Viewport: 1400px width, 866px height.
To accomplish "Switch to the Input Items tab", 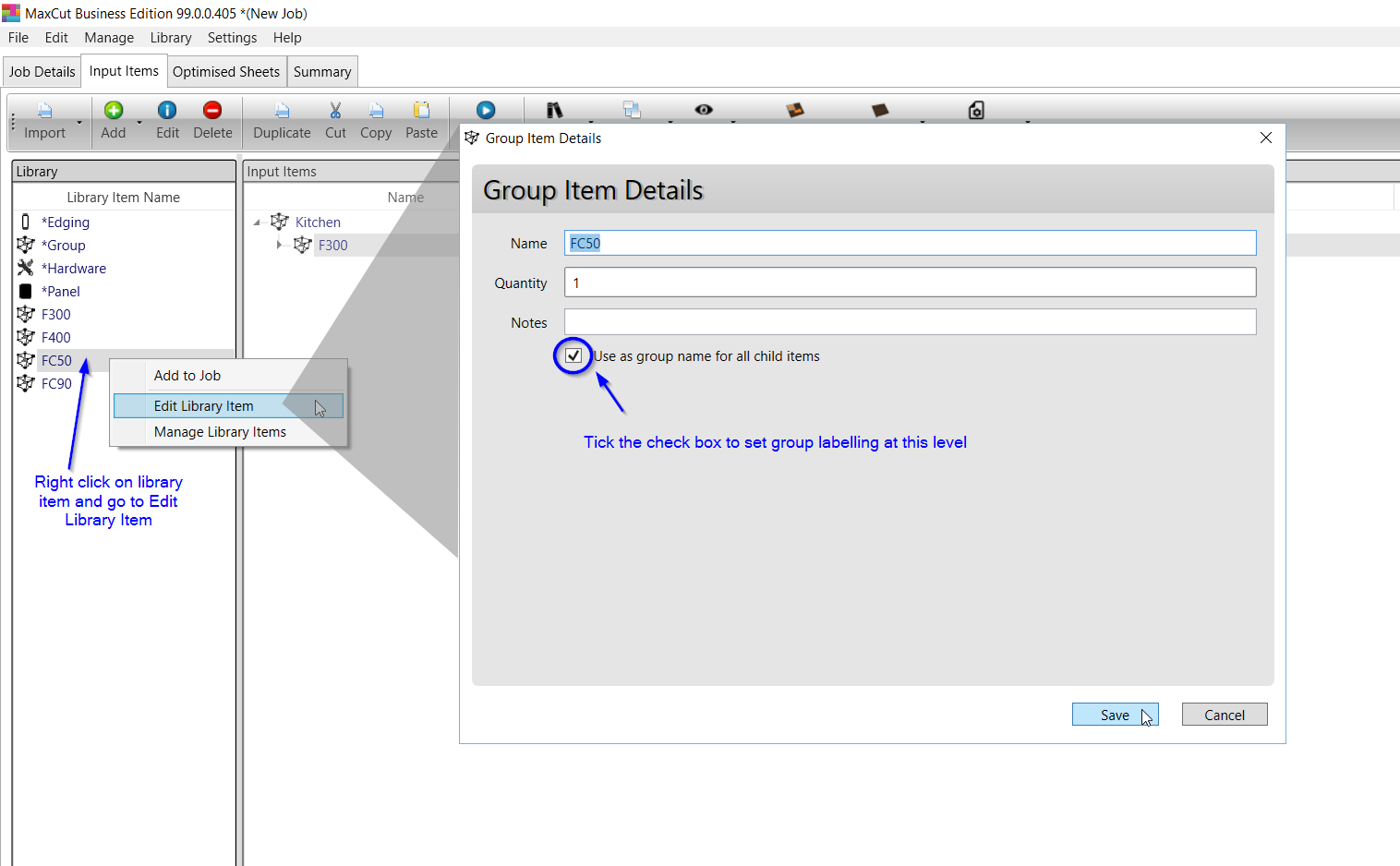I will [x=124, y=71].
